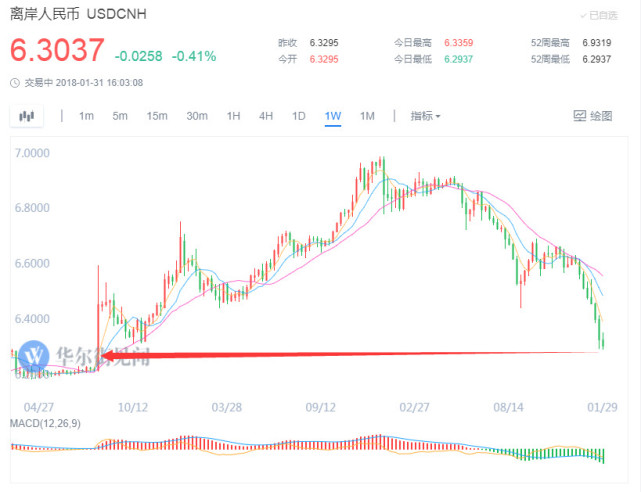Click the 离岸人民币 USDCNH title
Viewport: 641px width, 492px height.
point(78,14)
